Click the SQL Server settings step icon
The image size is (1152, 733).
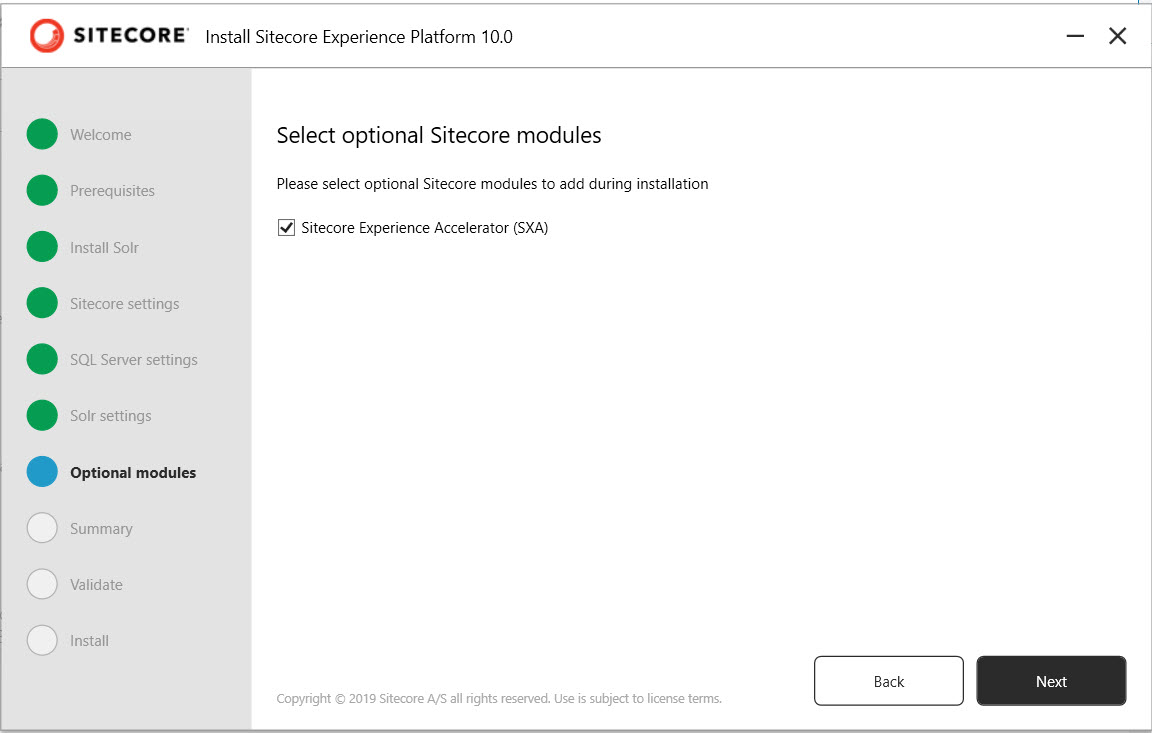(42, 359)
